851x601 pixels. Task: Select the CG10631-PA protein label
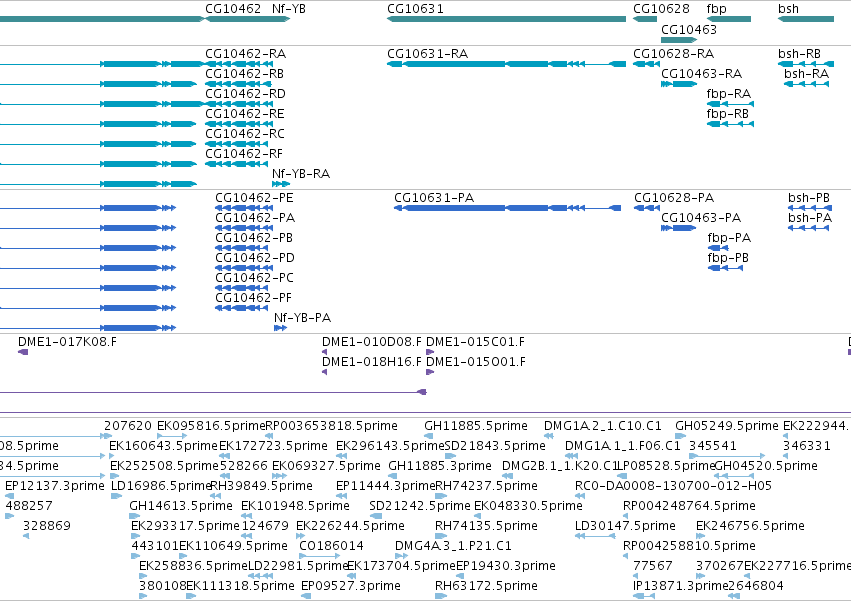[434, 198]
